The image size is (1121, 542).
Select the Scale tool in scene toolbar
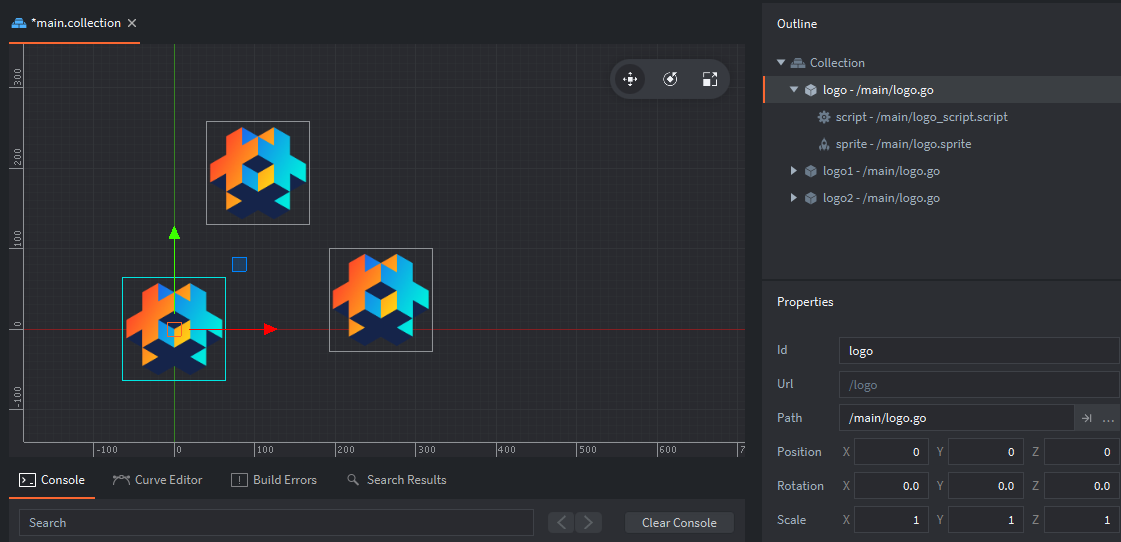pyautogui.click(x=709, y=79)
